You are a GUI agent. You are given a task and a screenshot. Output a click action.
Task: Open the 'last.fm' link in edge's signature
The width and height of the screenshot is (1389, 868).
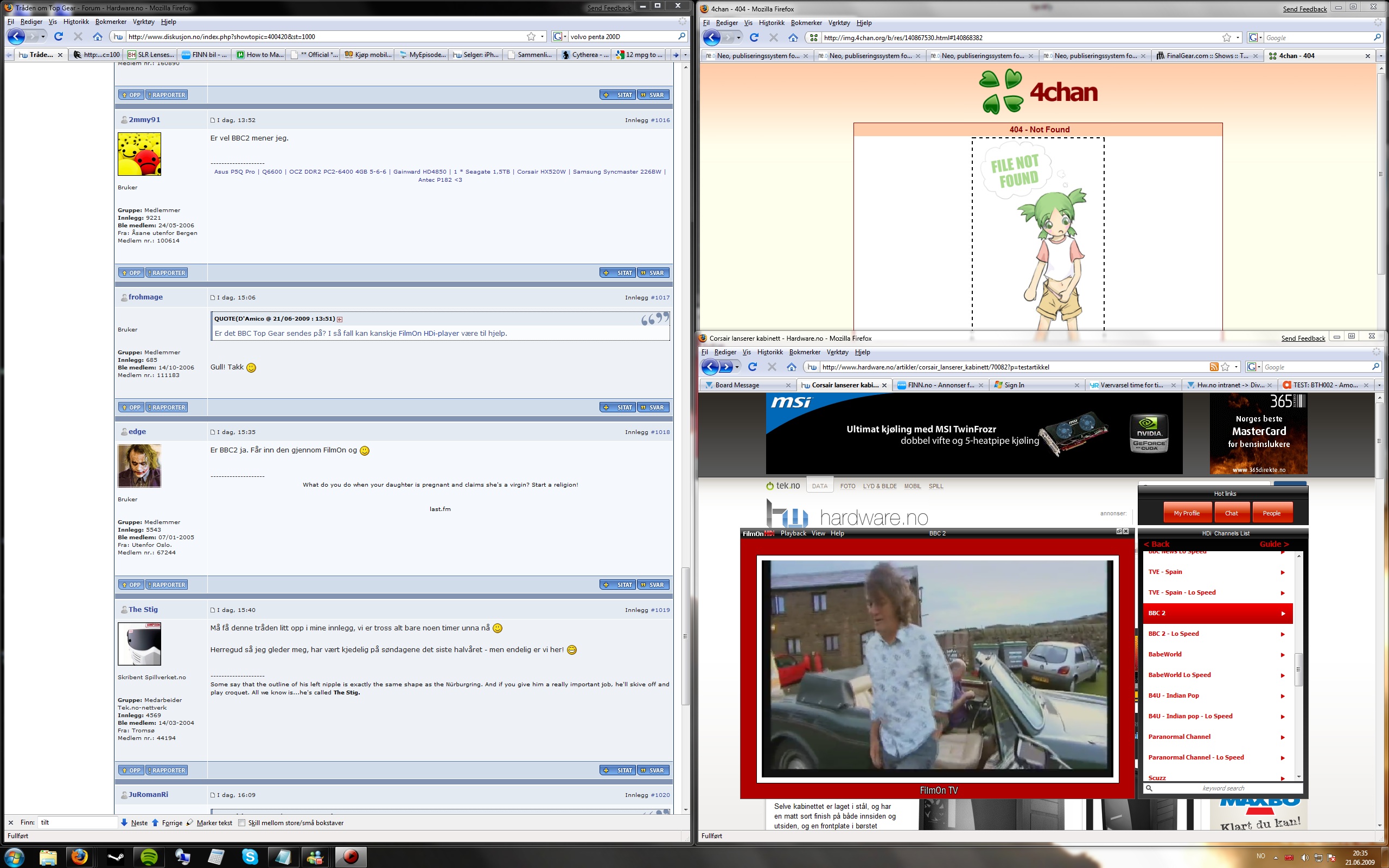439,509
